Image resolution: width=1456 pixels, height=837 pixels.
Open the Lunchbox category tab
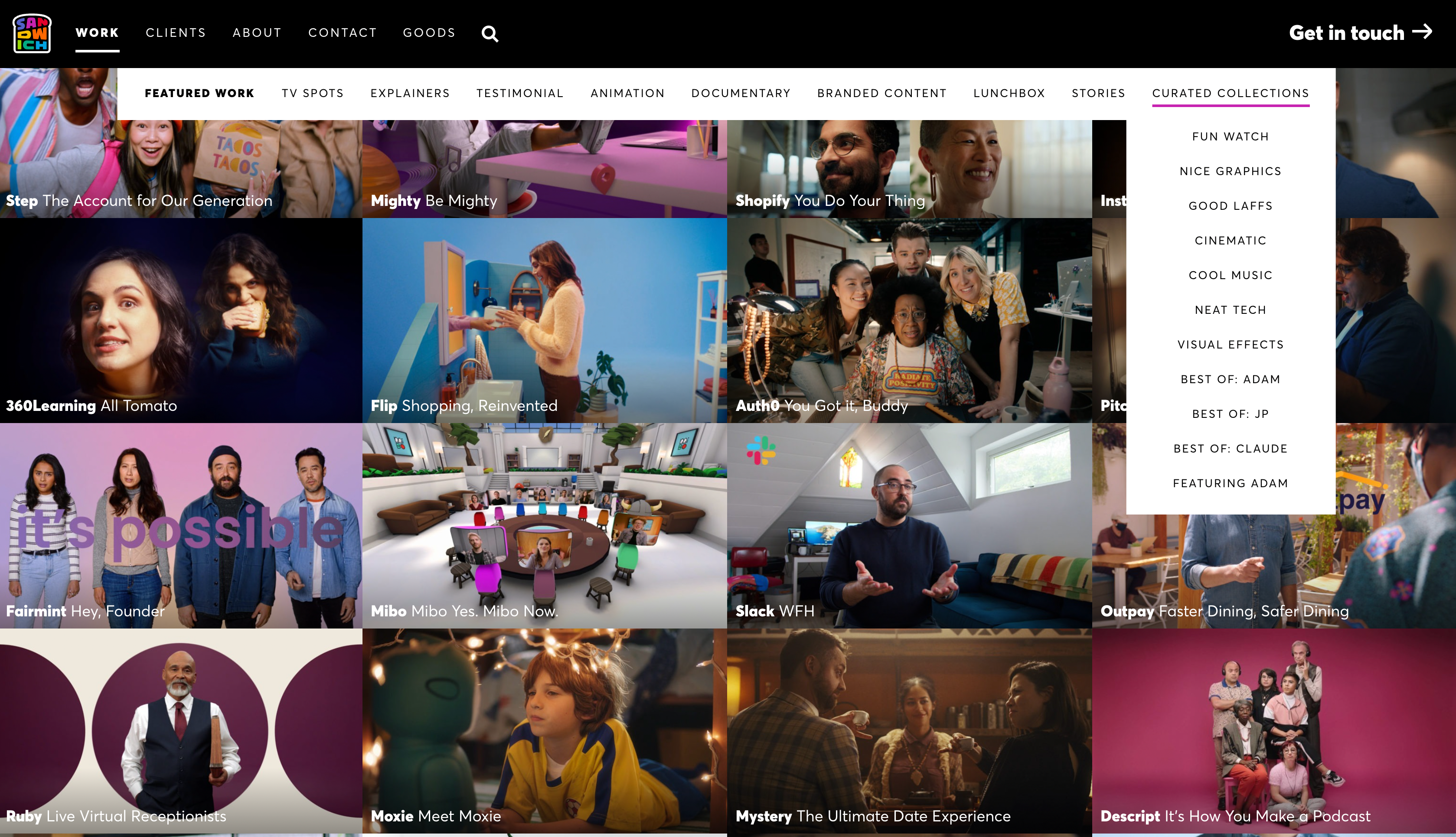1009,93
